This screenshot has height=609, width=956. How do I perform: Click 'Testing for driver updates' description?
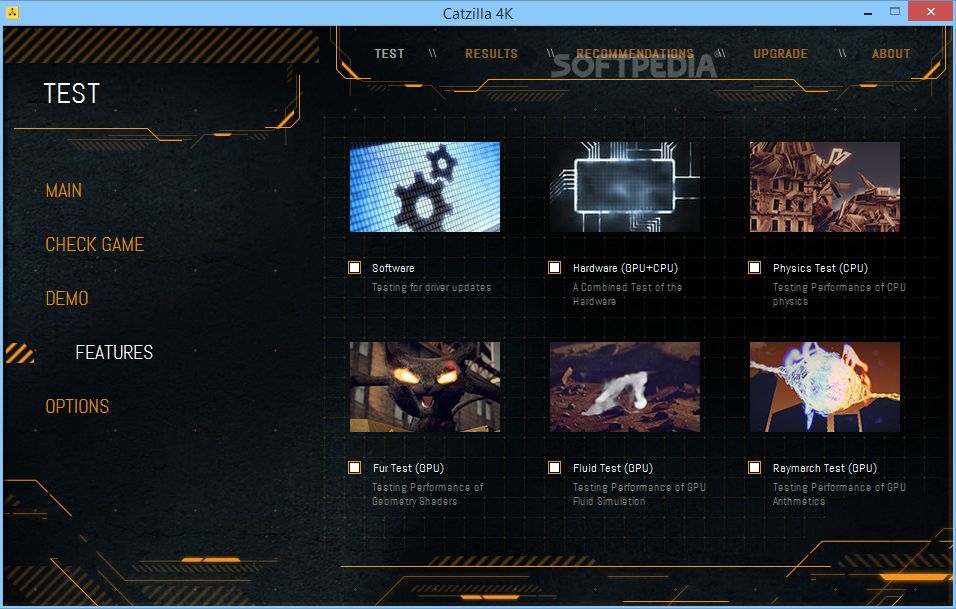432,287
